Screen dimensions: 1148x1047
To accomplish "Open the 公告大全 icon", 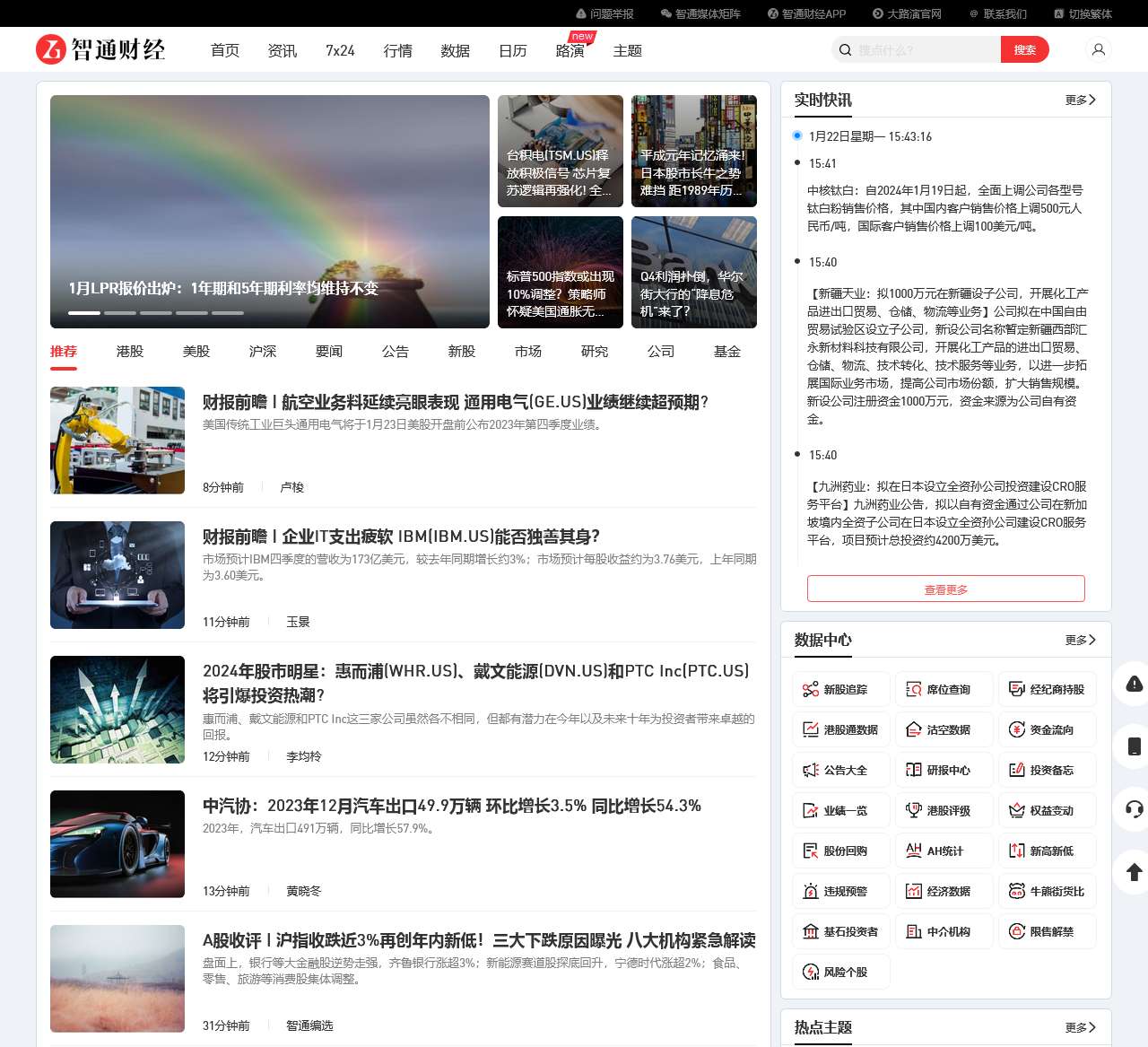I will tap(840, 770).
